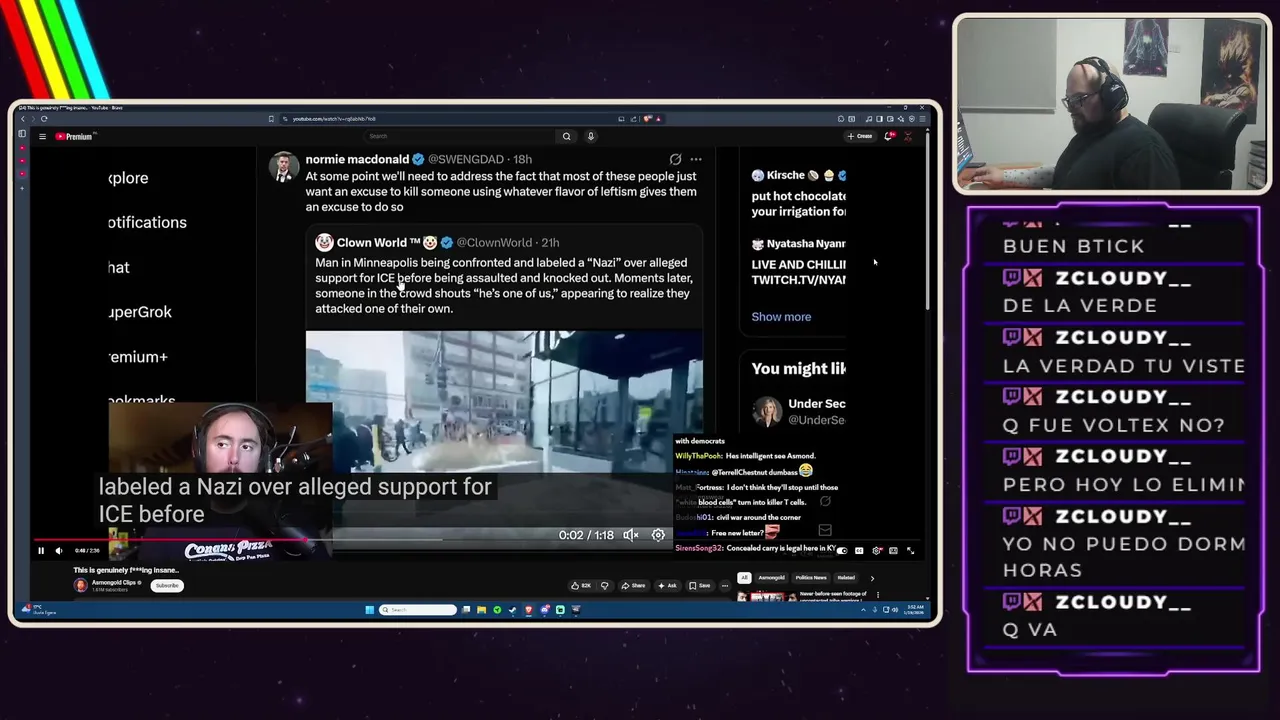Expand hidden system tray icons chevron
1280x720 pixels.
pos(863,610)
